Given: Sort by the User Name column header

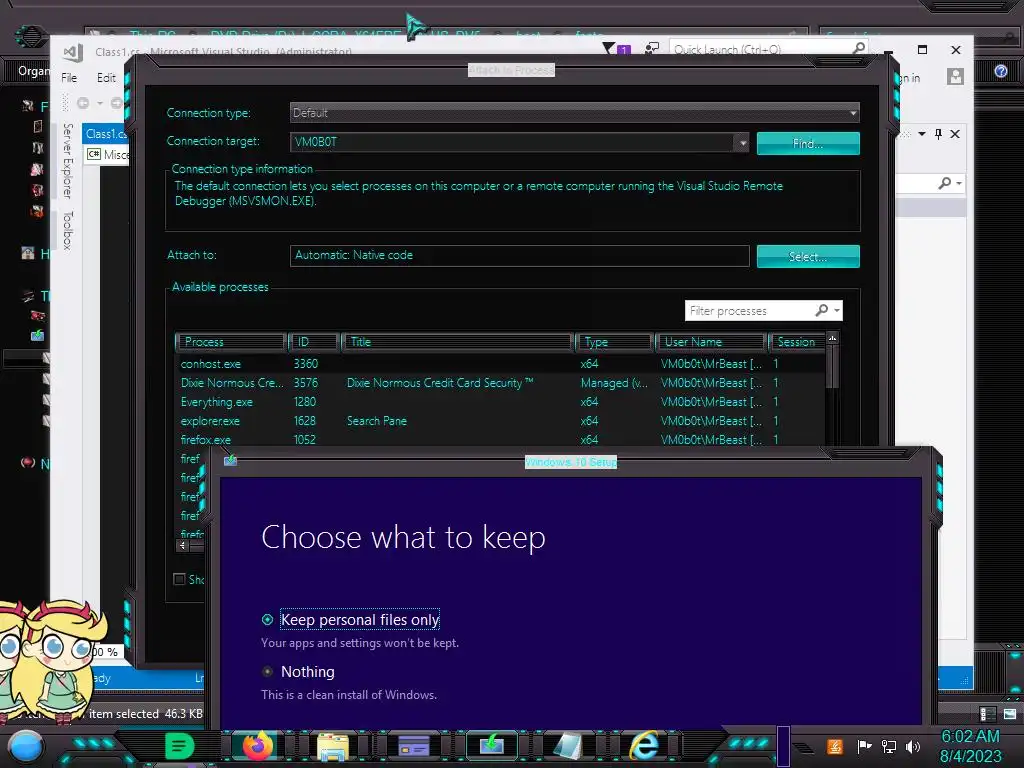Looking at the screenshot, I should click(x=711, y=342).
